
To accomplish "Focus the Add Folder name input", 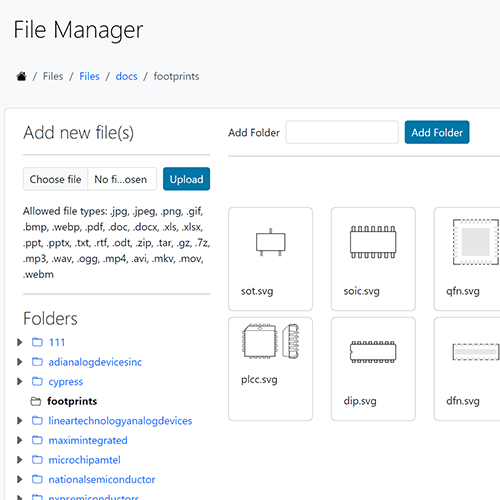I will point(342,132).
